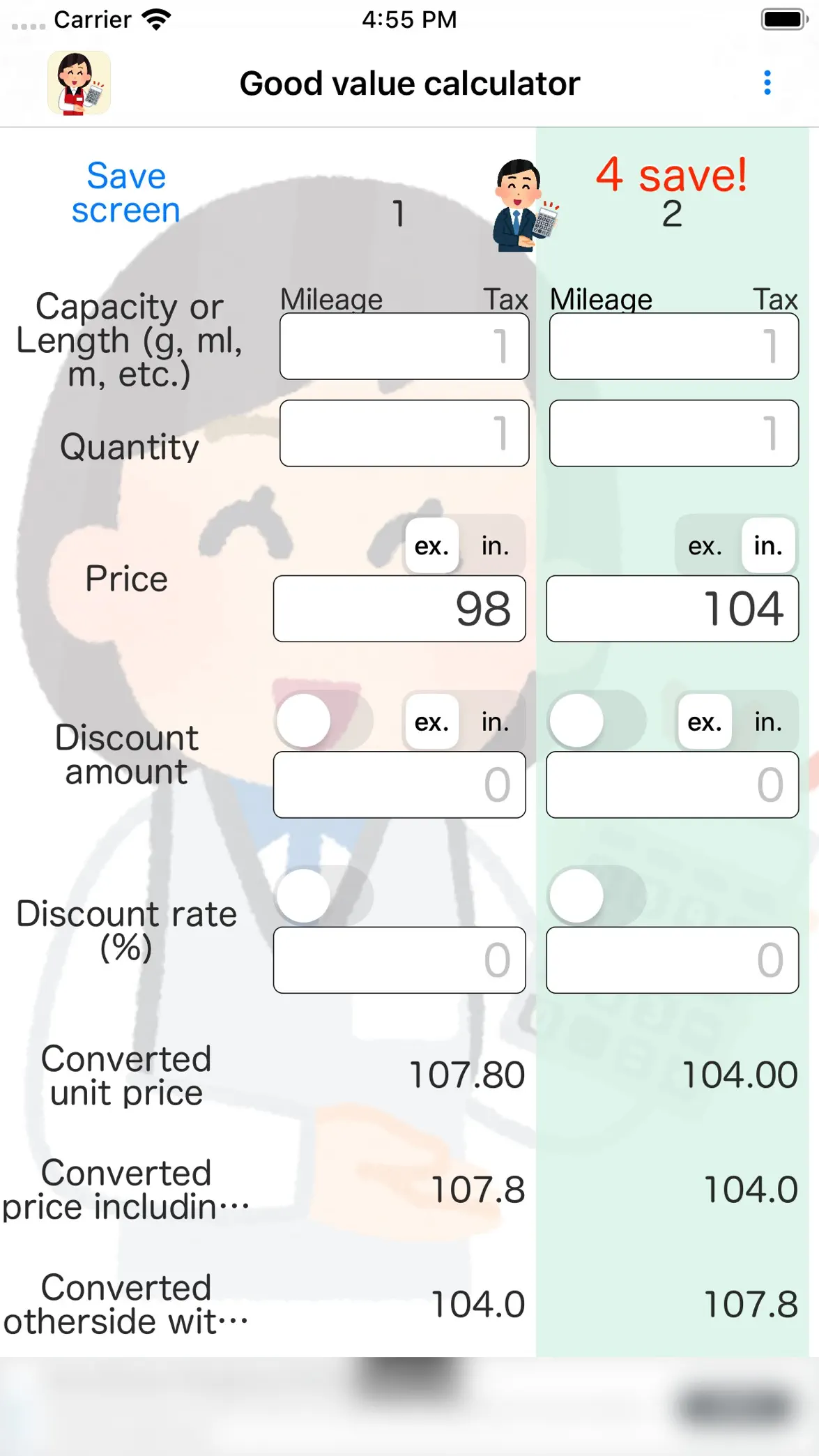Tap the battery icon in status bar
Viewport: 819px width, 1456px height.
click(785, 19)
